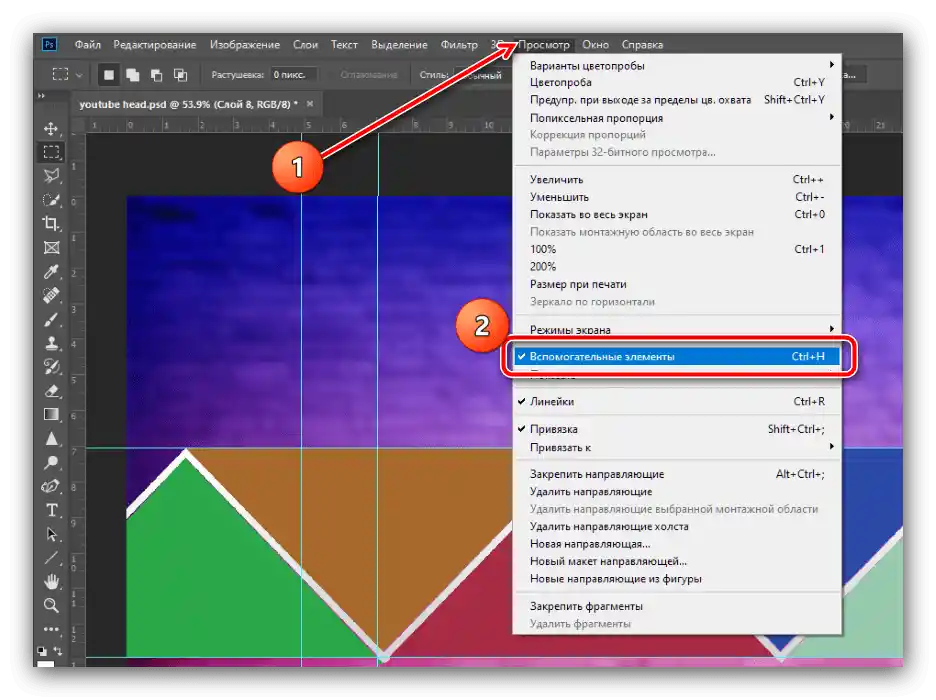This screenshot has height=700, width=936.
Task: Close the youtube head.psd document tab
Action: click(310, 104)
